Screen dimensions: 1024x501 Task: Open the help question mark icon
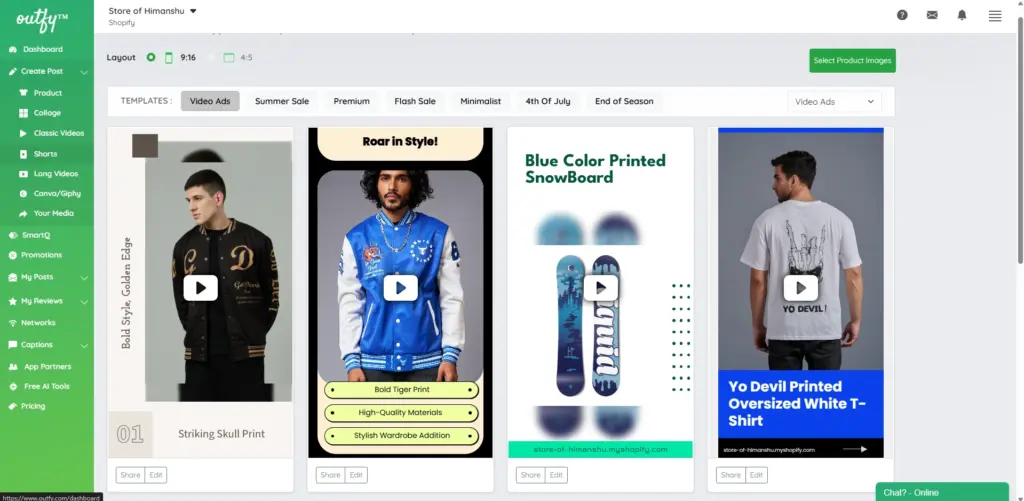tap(902, 15)
